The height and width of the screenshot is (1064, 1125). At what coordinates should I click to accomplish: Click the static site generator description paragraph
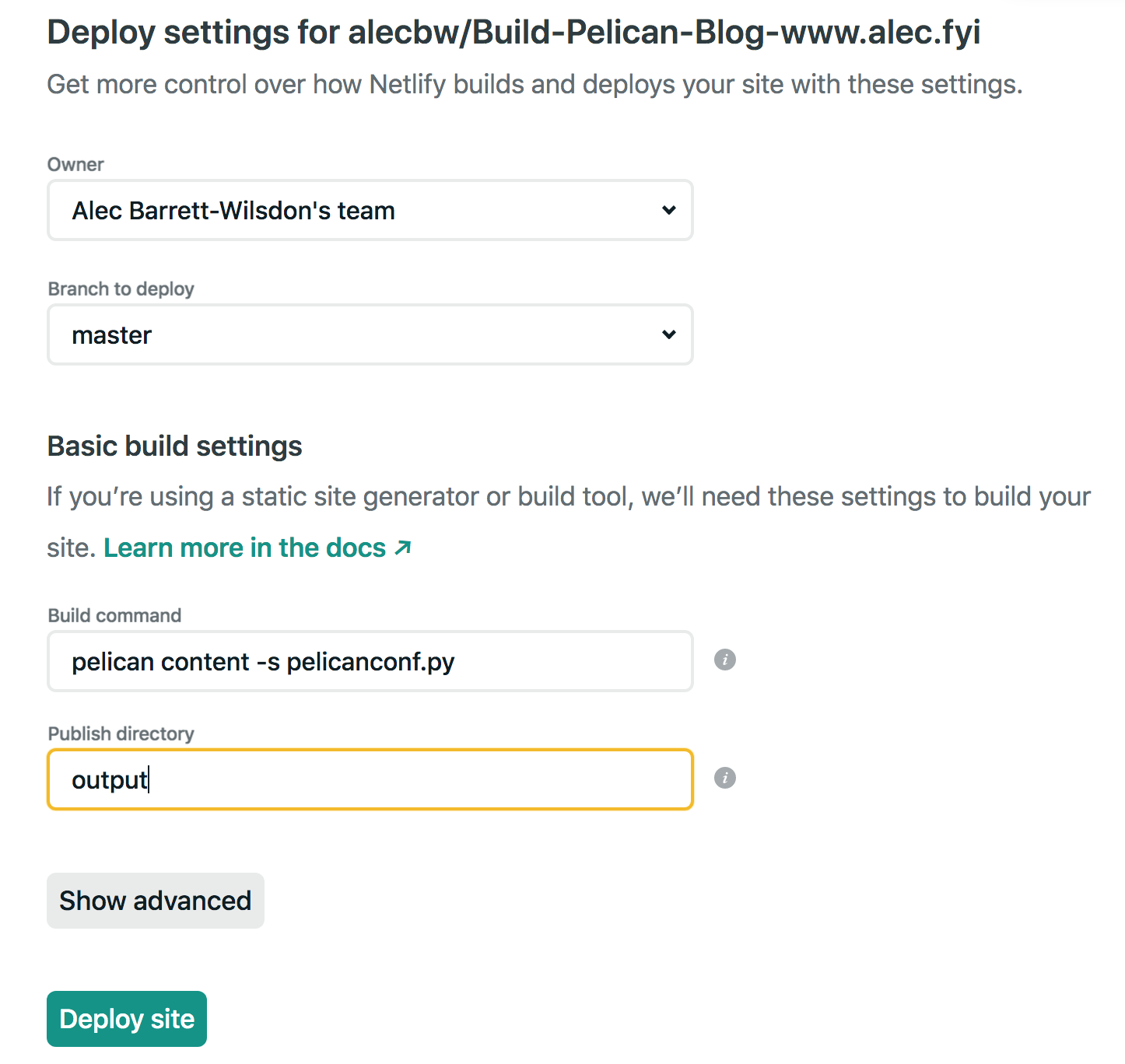[x=569, y=522]
